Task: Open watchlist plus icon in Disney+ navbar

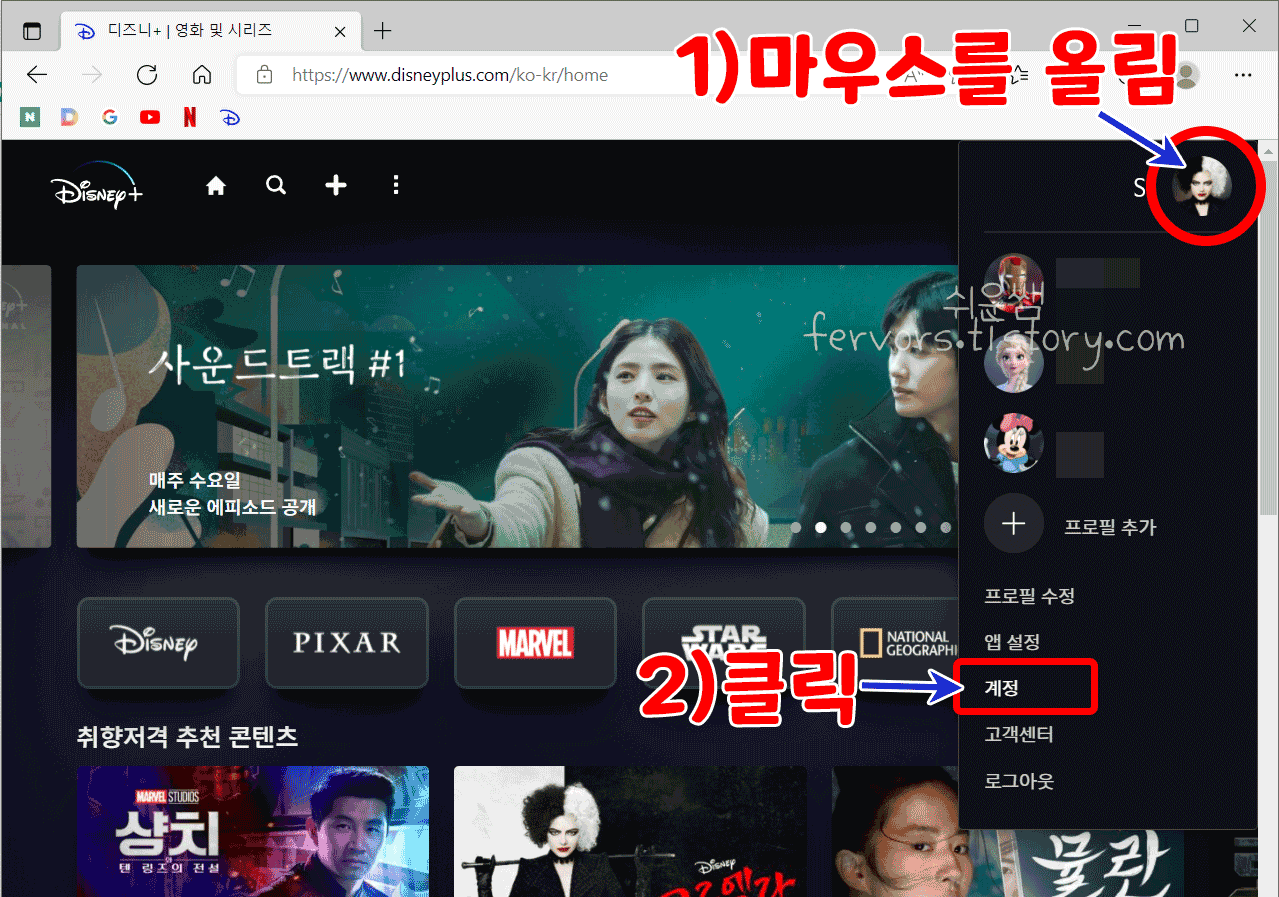Action: point(336,186)
